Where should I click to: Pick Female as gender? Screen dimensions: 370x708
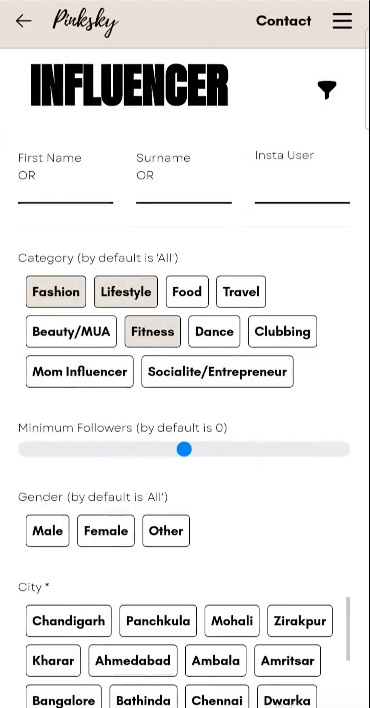[x=106, y=531]
